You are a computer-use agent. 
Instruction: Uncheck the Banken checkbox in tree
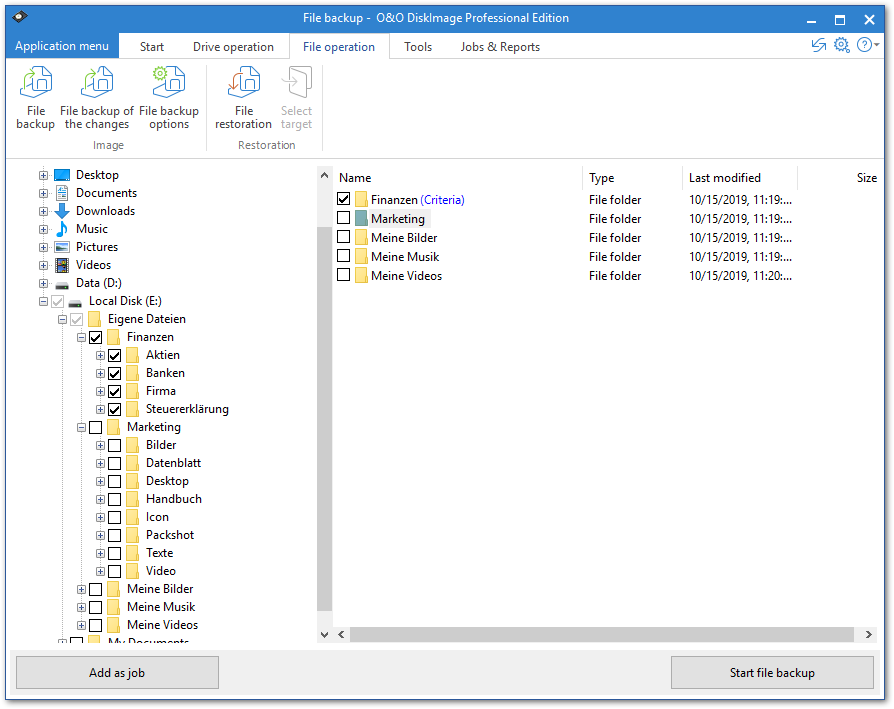[115, 373]
